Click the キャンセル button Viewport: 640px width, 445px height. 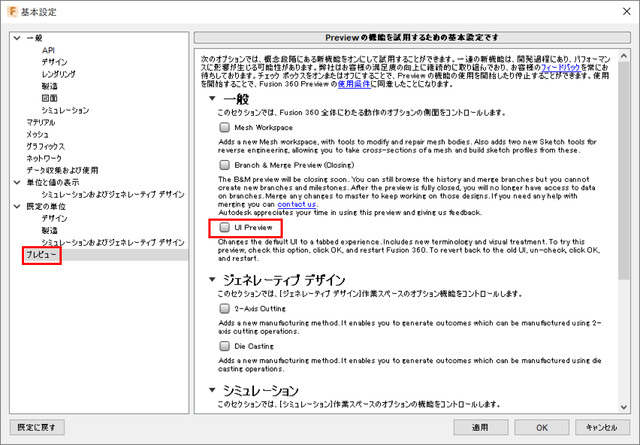click(602, 427)
